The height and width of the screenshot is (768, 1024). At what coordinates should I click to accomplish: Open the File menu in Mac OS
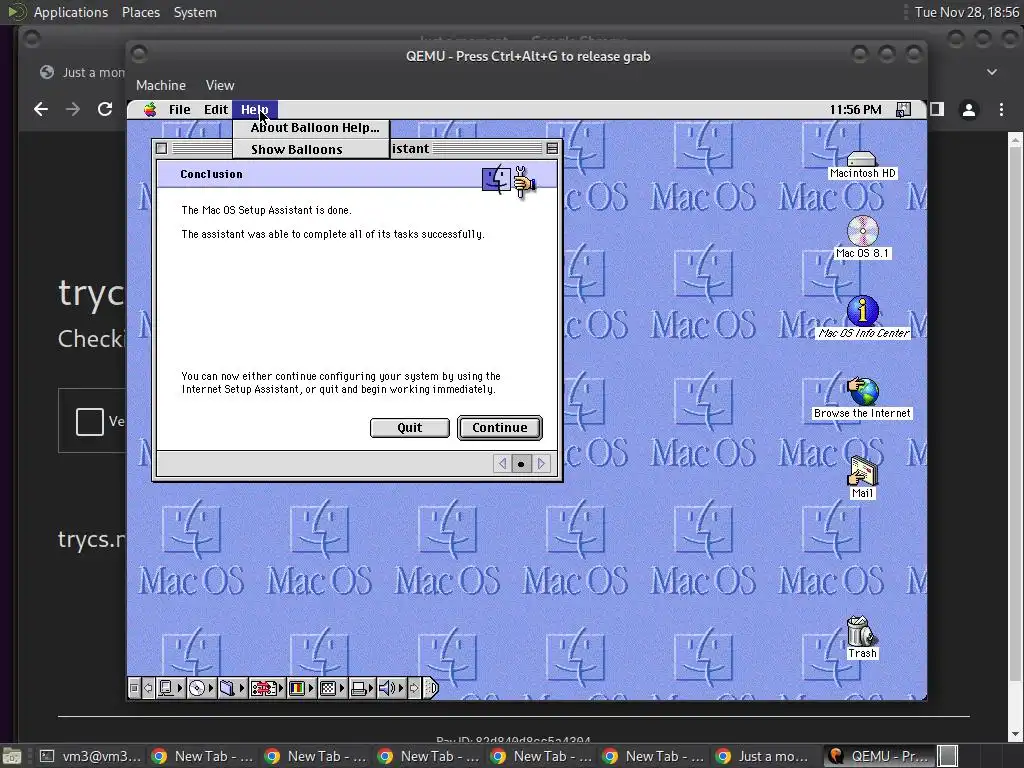coord(179,109)
